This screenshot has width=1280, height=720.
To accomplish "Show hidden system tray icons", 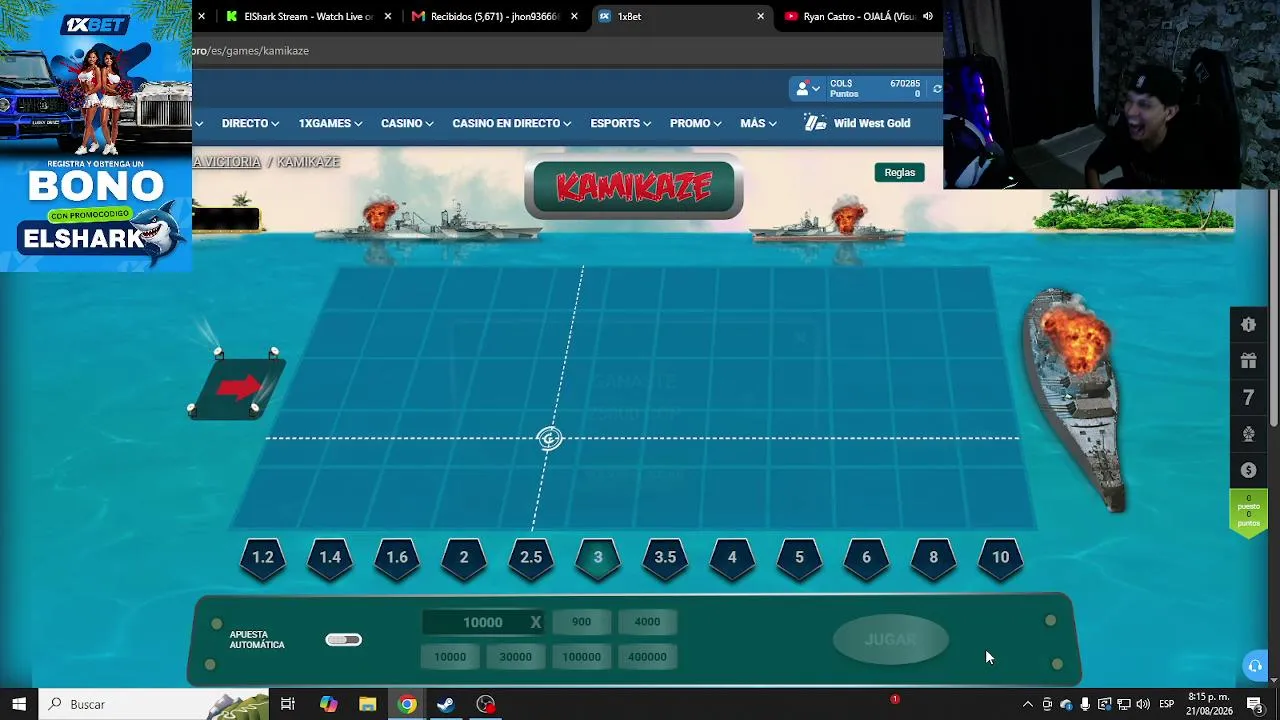I will (1027, 704).
